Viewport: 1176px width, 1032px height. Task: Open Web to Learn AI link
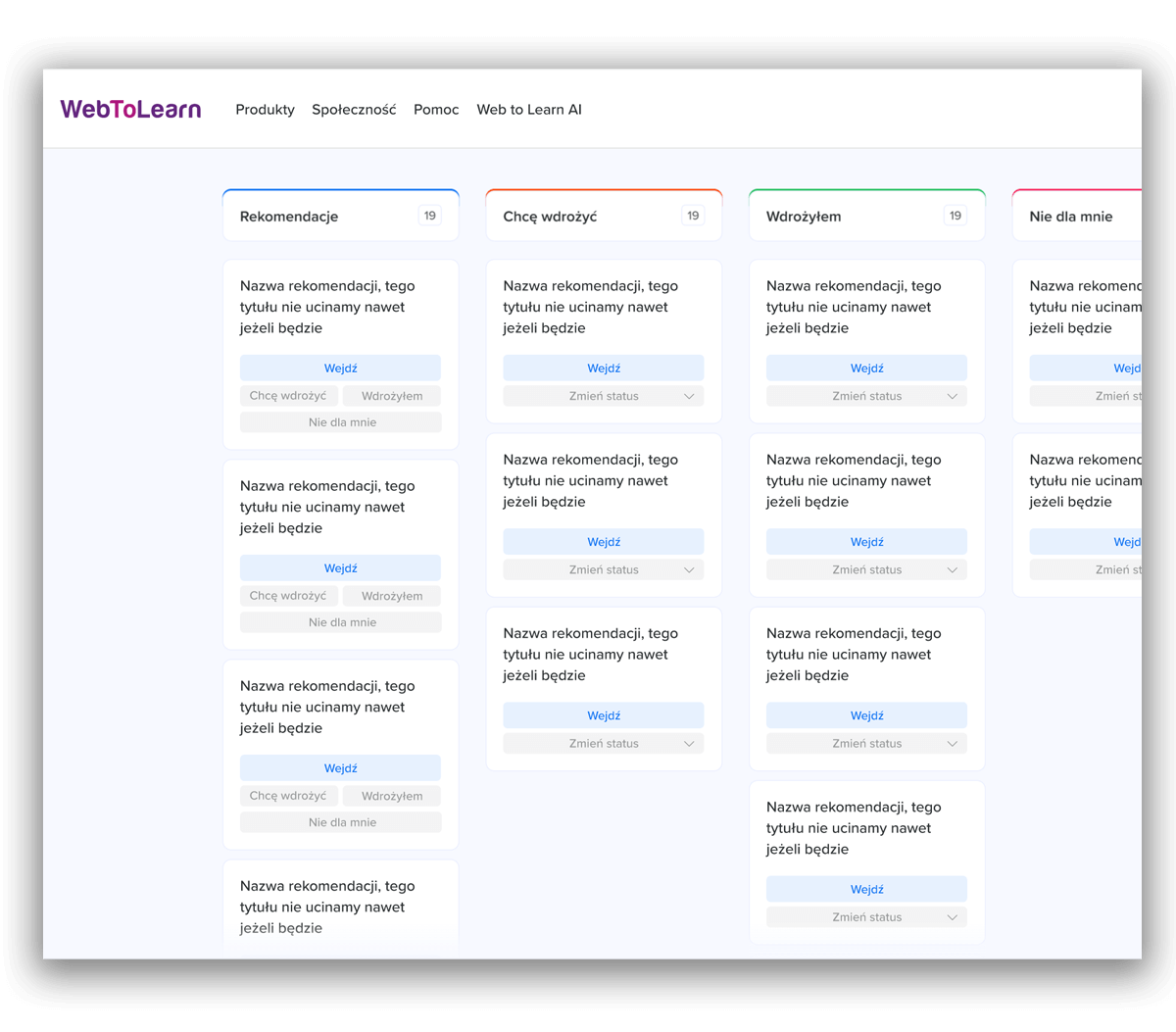click(x=529, y=110)
